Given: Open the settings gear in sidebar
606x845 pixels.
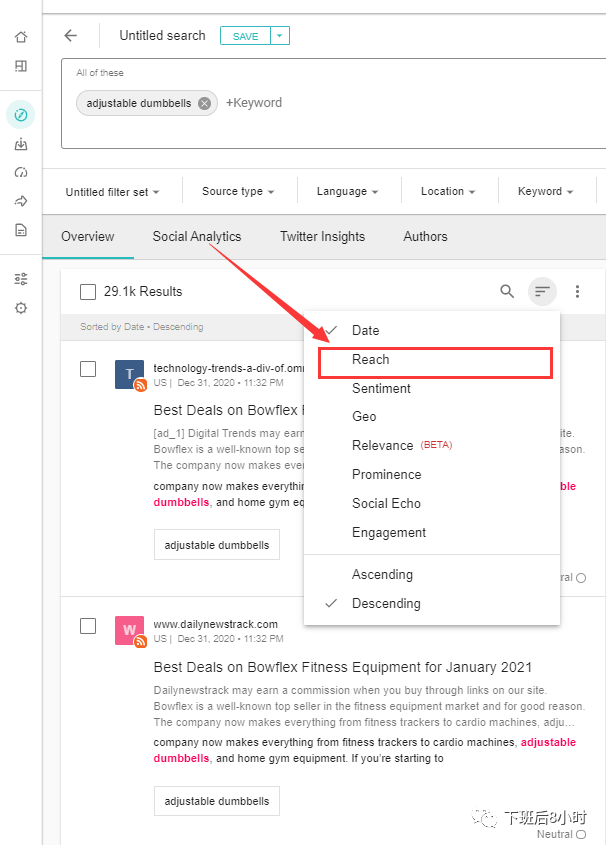Looking at the screenshot, I should point(21,308).
